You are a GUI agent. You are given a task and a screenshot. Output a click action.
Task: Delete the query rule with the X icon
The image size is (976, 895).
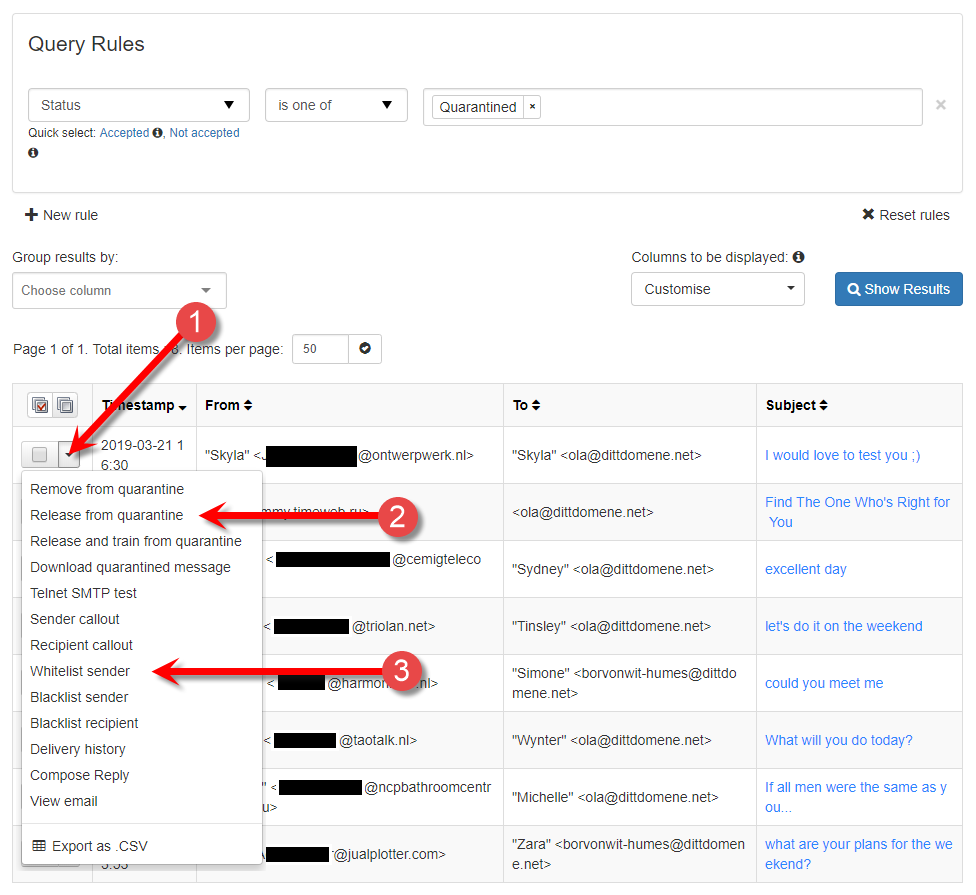941,105
